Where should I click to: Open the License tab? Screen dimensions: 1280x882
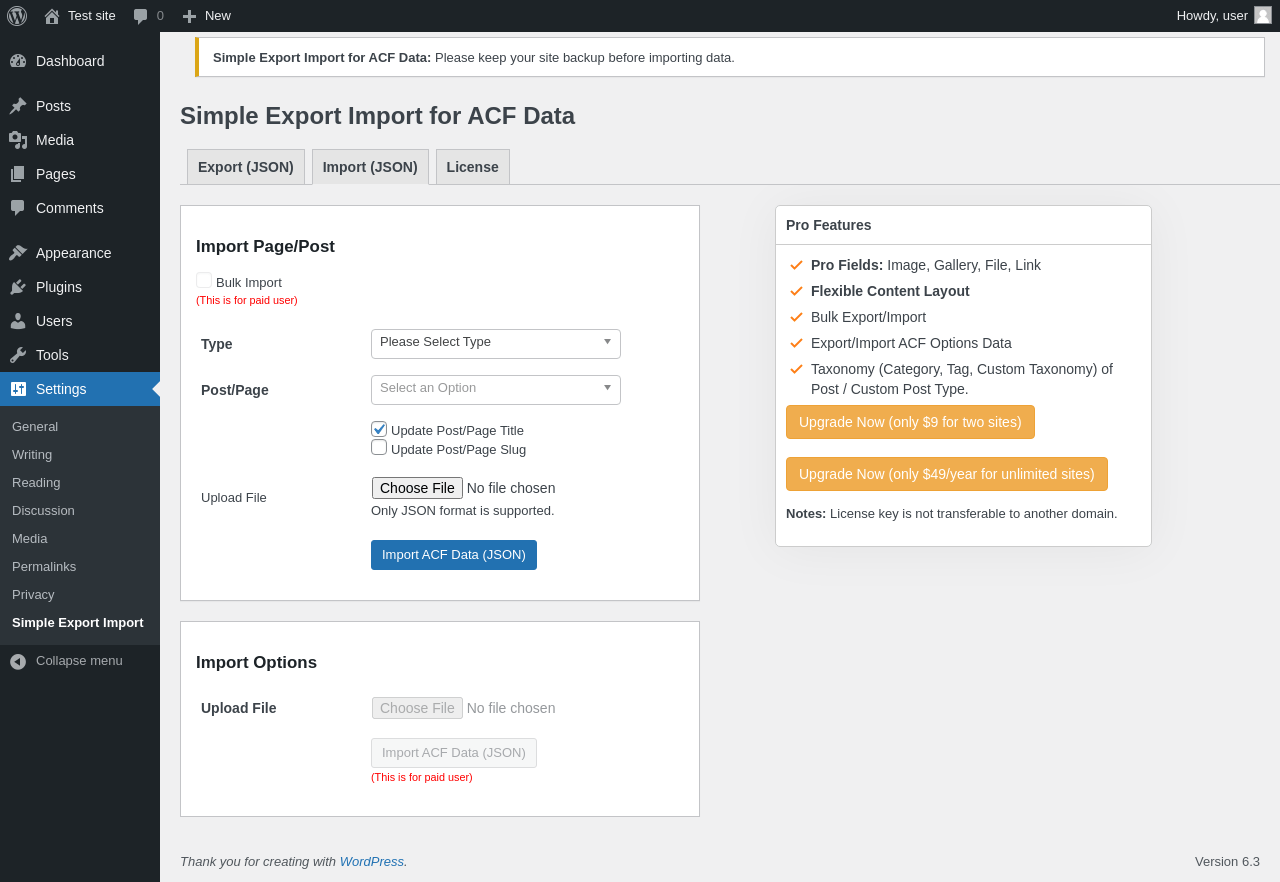pos(472,167)
